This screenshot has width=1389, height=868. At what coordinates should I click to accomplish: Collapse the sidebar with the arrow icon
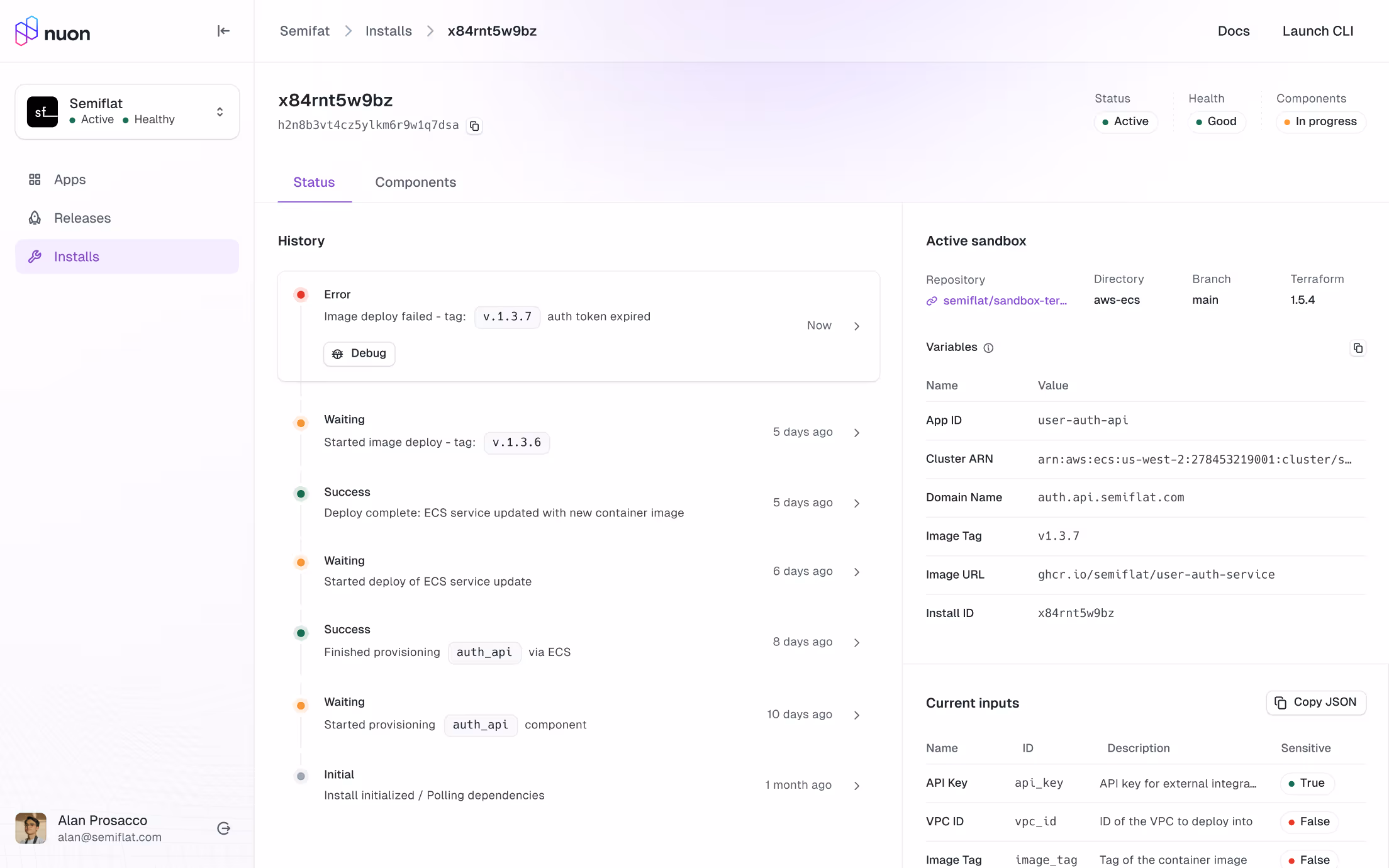223,31
